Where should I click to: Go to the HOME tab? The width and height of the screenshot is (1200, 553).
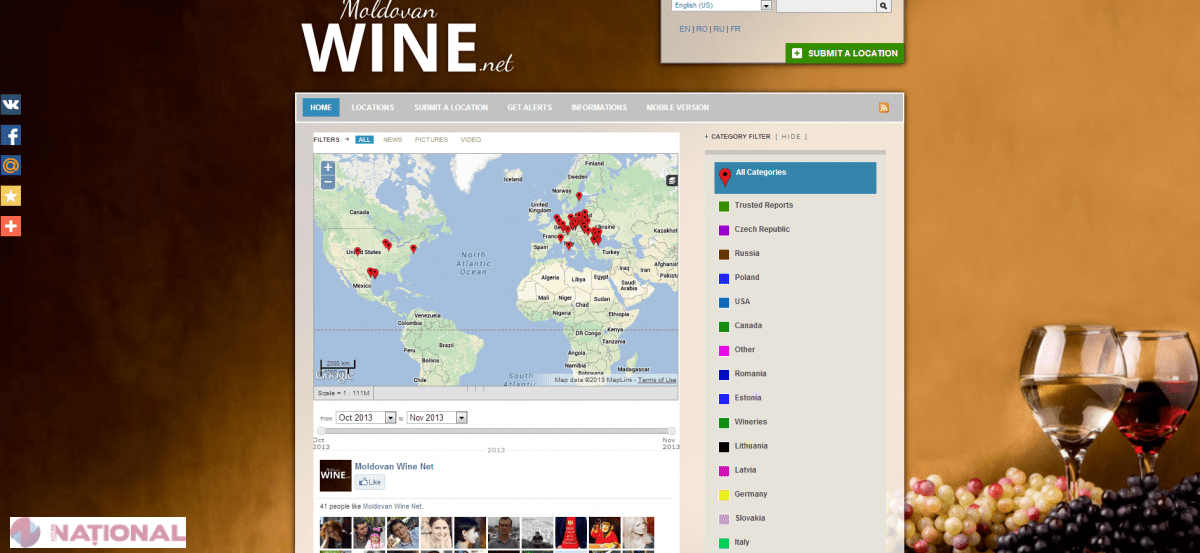[321, 108]
